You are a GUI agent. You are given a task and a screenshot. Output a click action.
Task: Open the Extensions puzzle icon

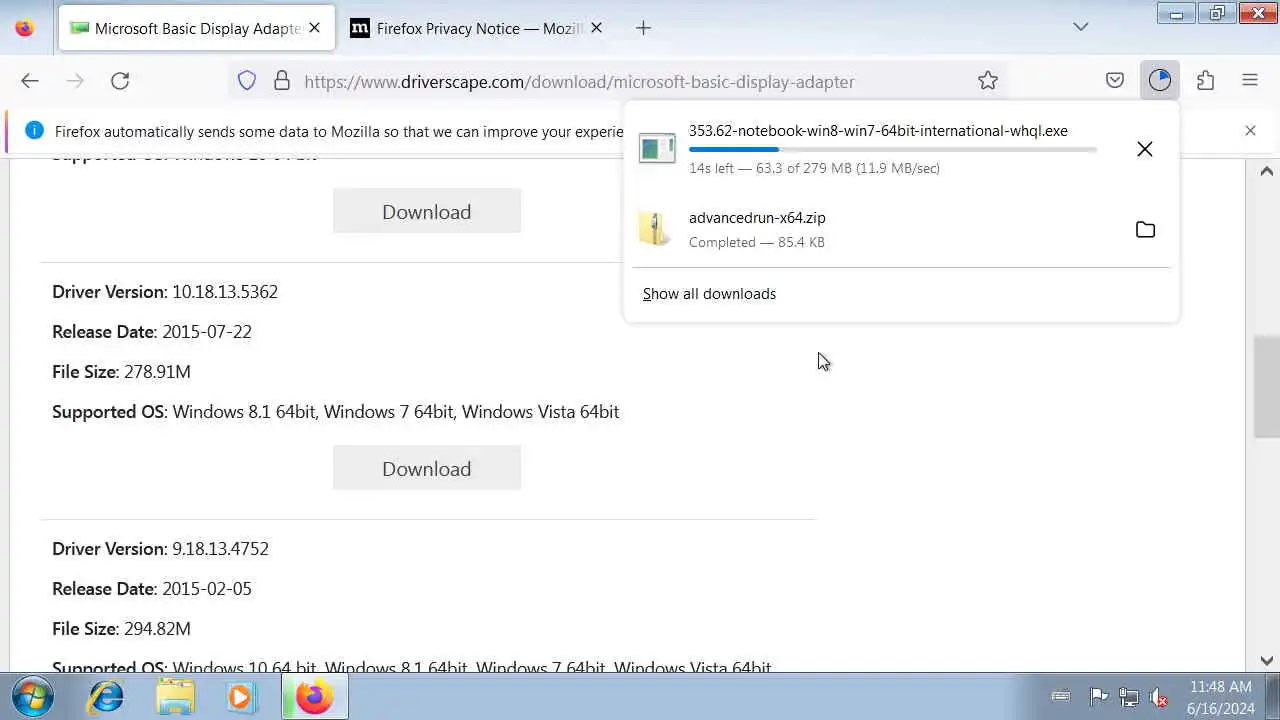coord(1205,81)
